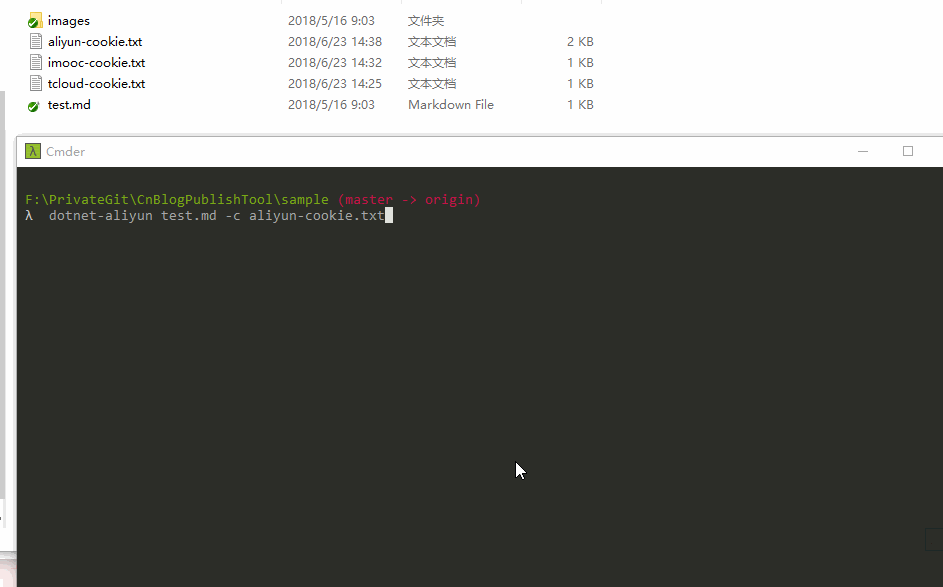This screenshot has height=587, width=943.
Task: Click the imooc-cookie.txt file icon
Action: pos(35,63)
